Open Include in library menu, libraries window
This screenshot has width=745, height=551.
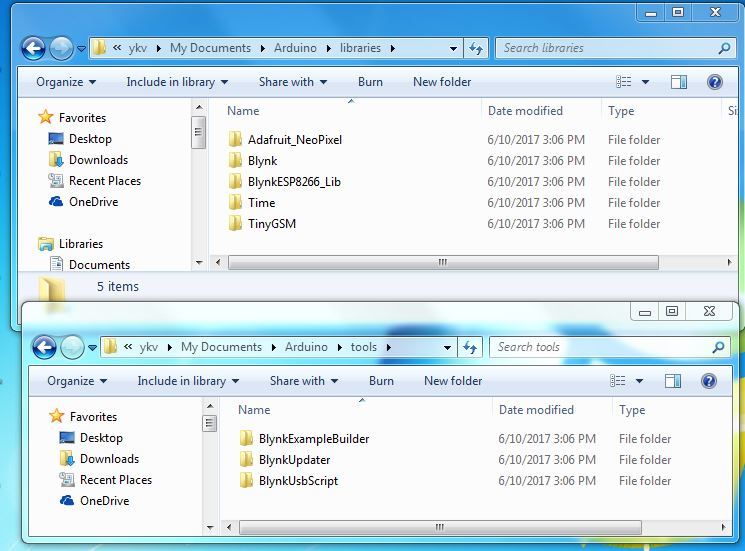(x=177, y=82)
